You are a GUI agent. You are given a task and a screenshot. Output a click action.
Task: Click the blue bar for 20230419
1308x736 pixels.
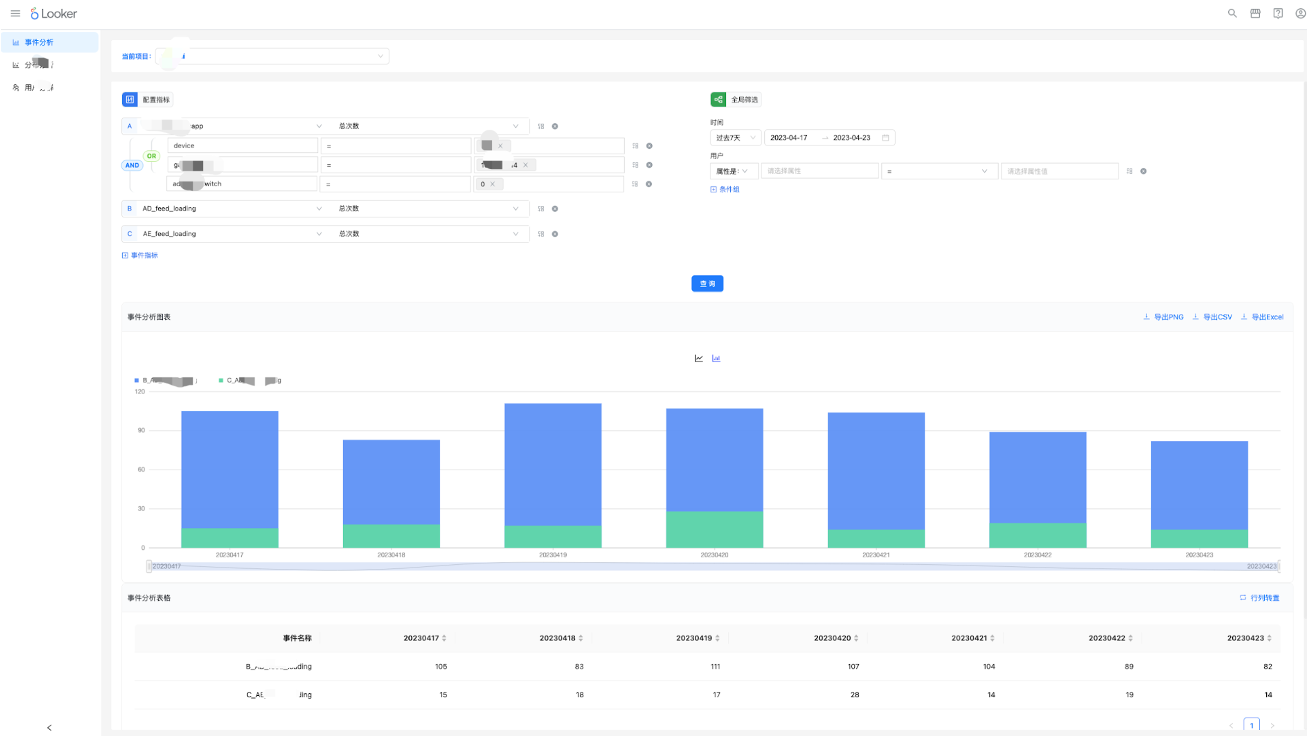553,464
